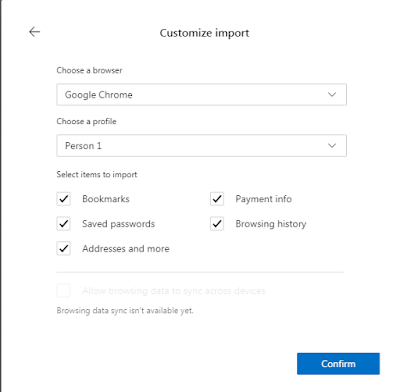Screen dimensions: 400x392
Task: Click the 'Choose a browser' label
Action: (x=89, y=70)
